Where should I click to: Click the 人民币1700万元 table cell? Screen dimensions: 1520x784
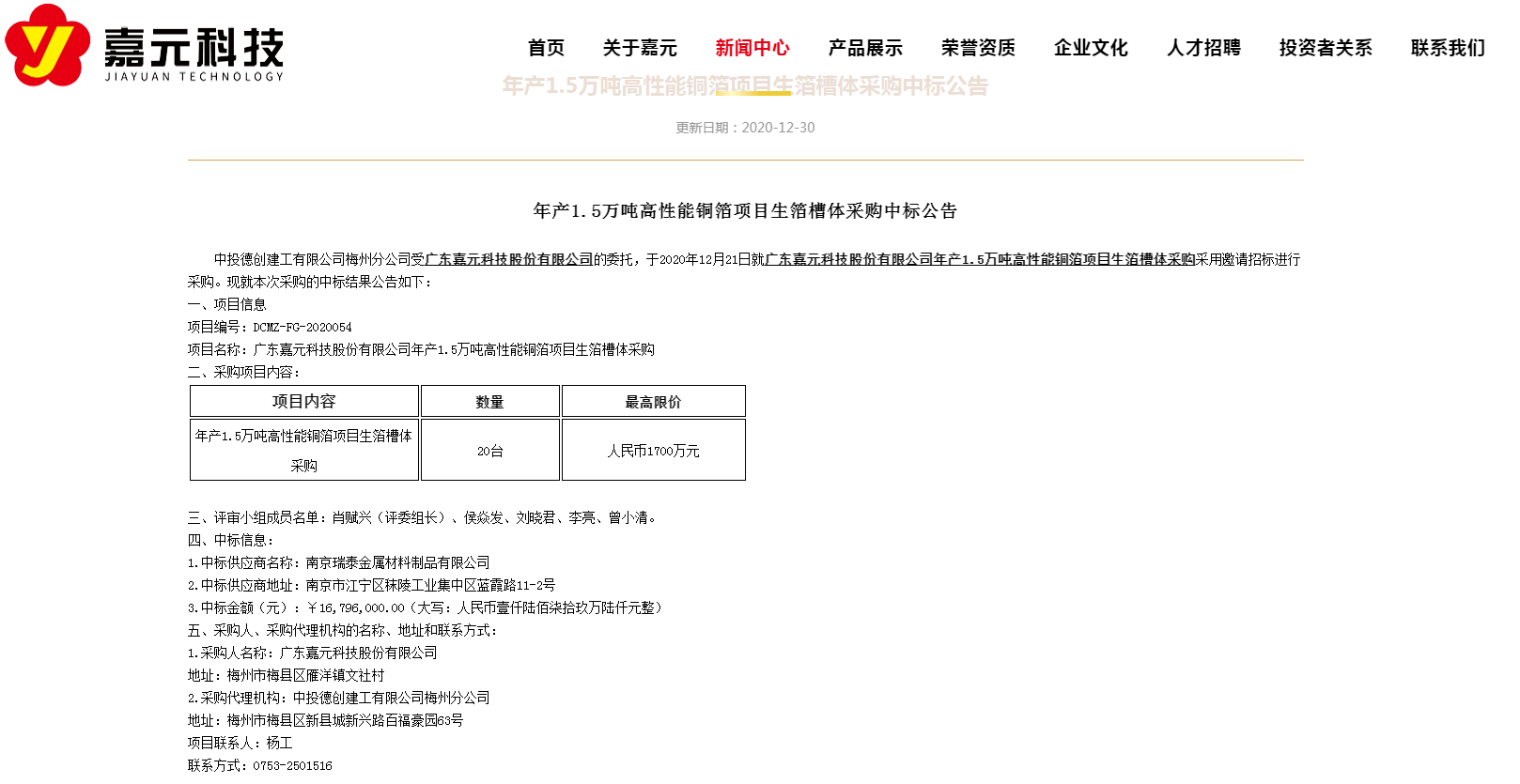(653, 451)
